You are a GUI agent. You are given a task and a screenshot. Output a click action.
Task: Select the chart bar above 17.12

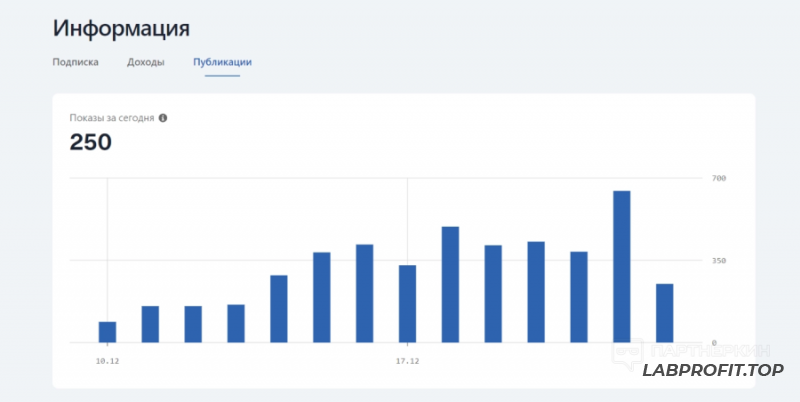407,304
